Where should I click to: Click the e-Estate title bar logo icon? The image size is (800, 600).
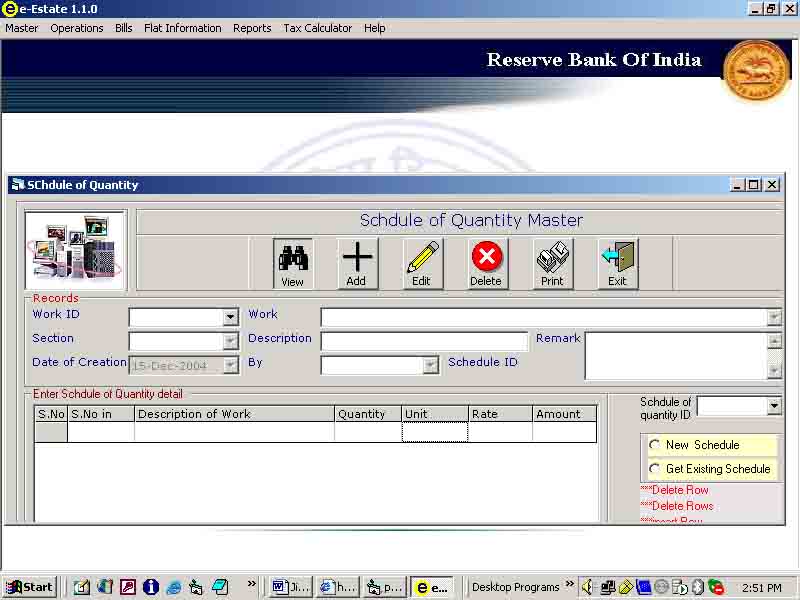9,9
